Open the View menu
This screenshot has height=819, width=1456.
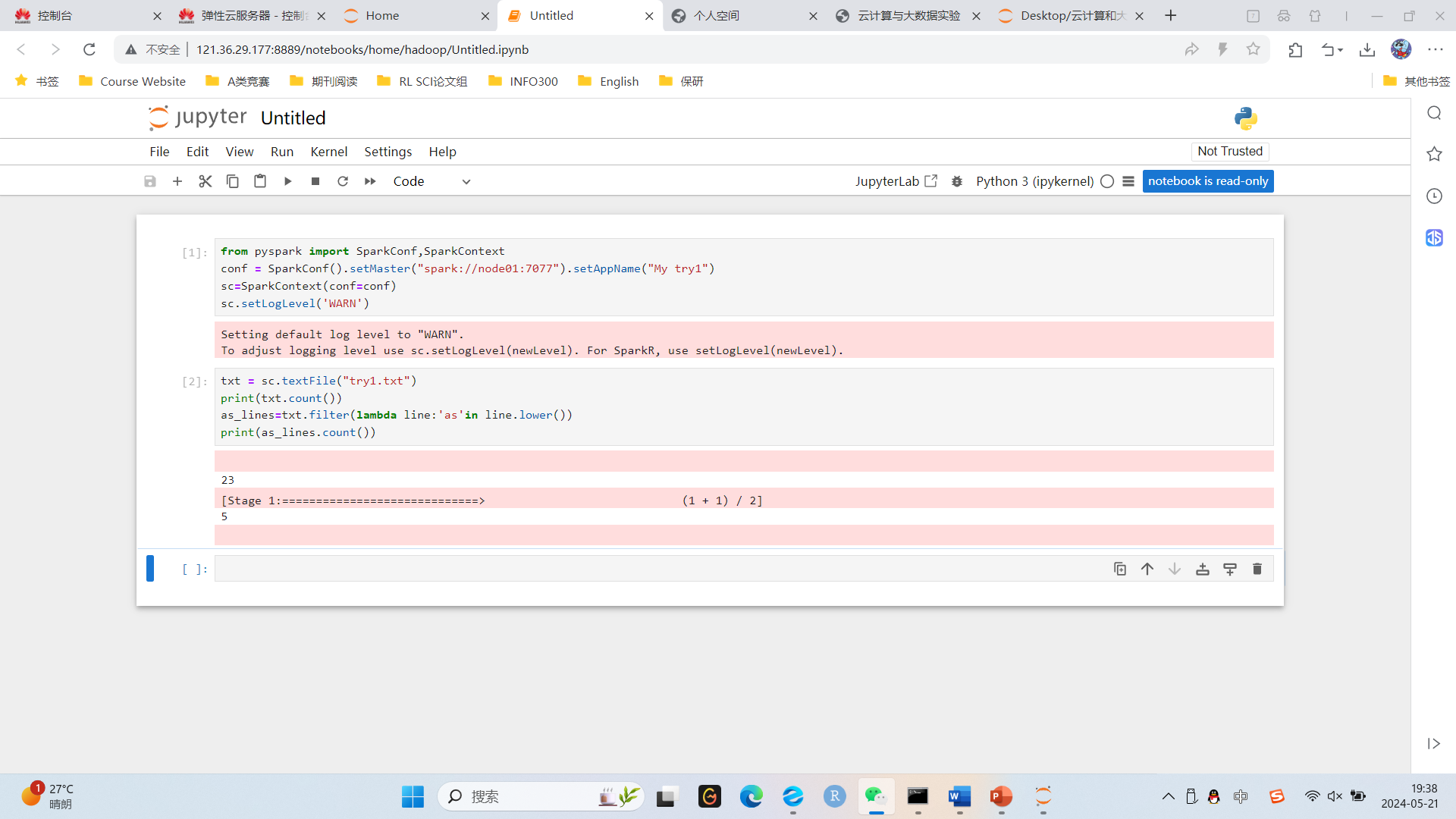pos(240,152)
